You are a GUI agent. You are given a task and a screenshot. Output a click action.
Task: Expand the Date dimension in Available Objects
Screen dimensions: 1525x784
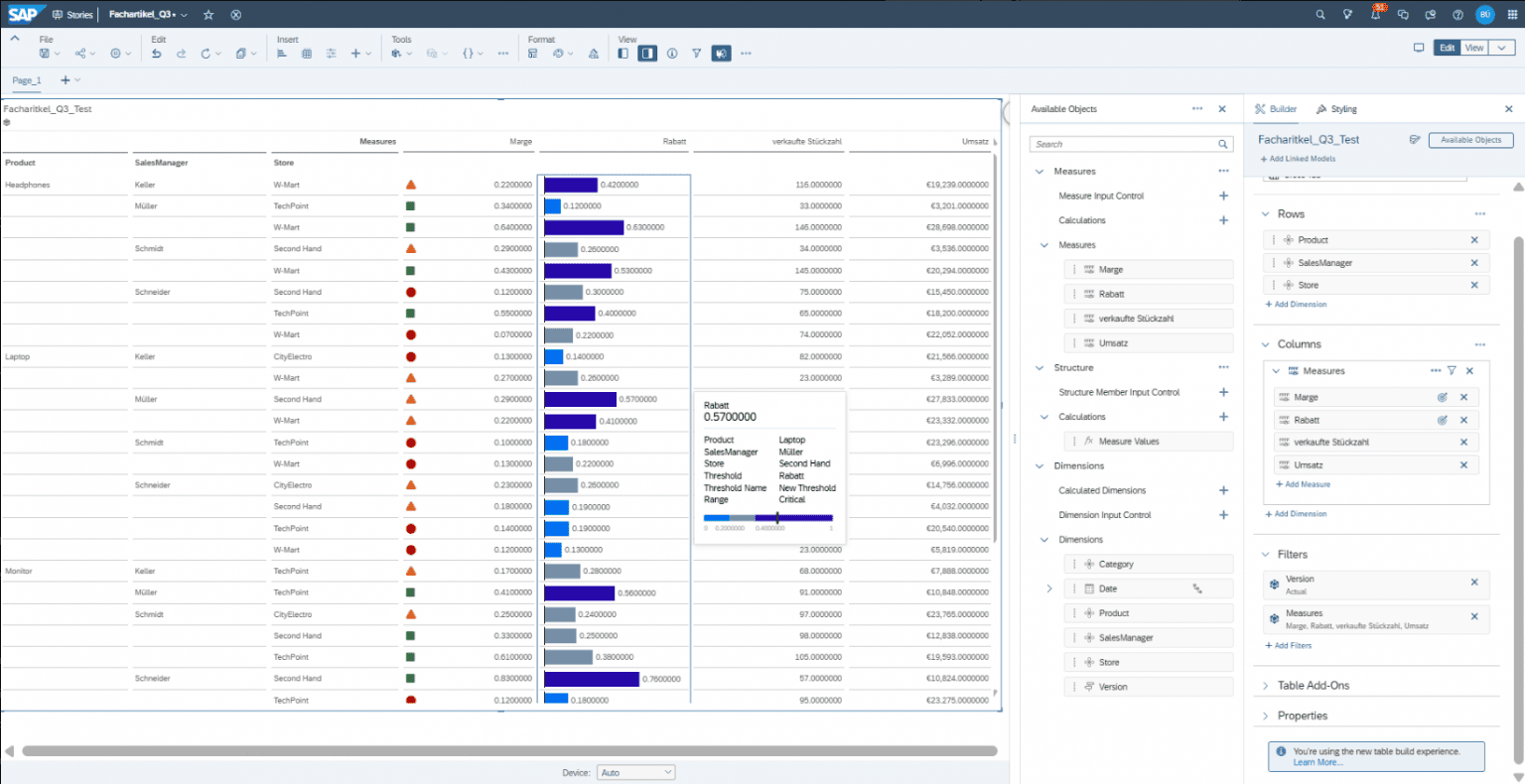coord(1051,588)
